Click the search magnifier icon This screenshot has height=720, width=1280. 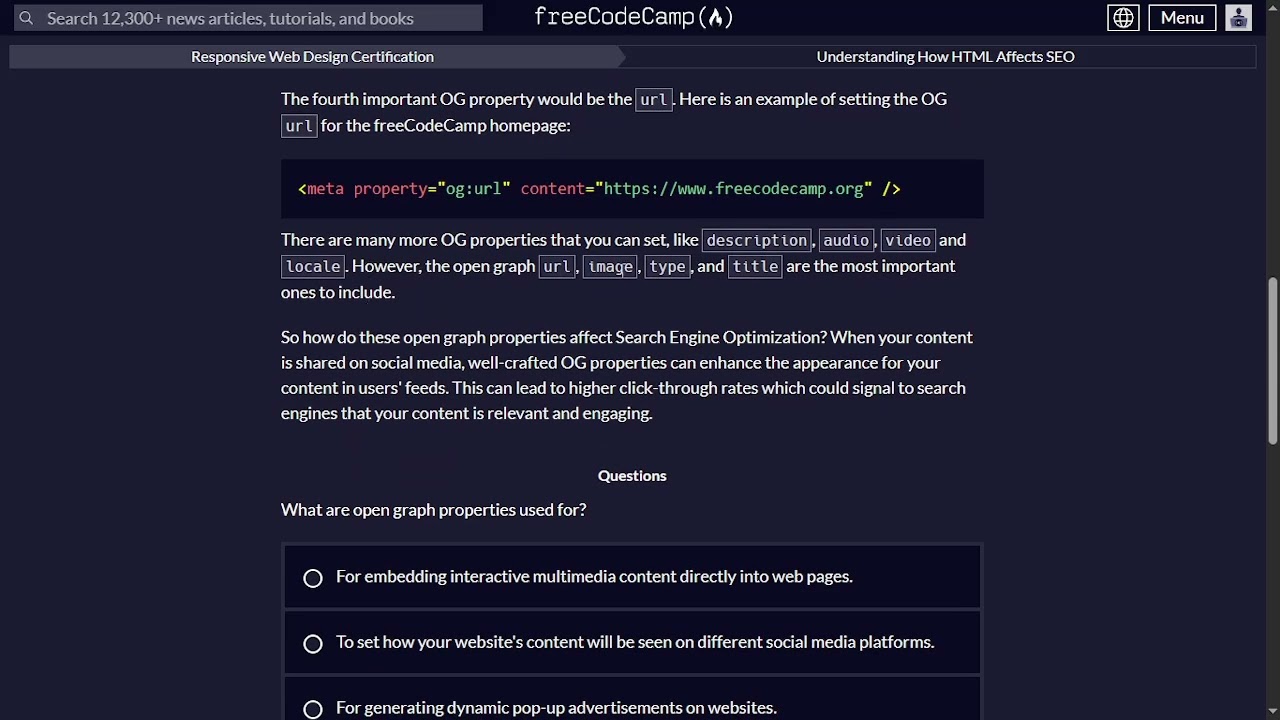tap(26, 18)
